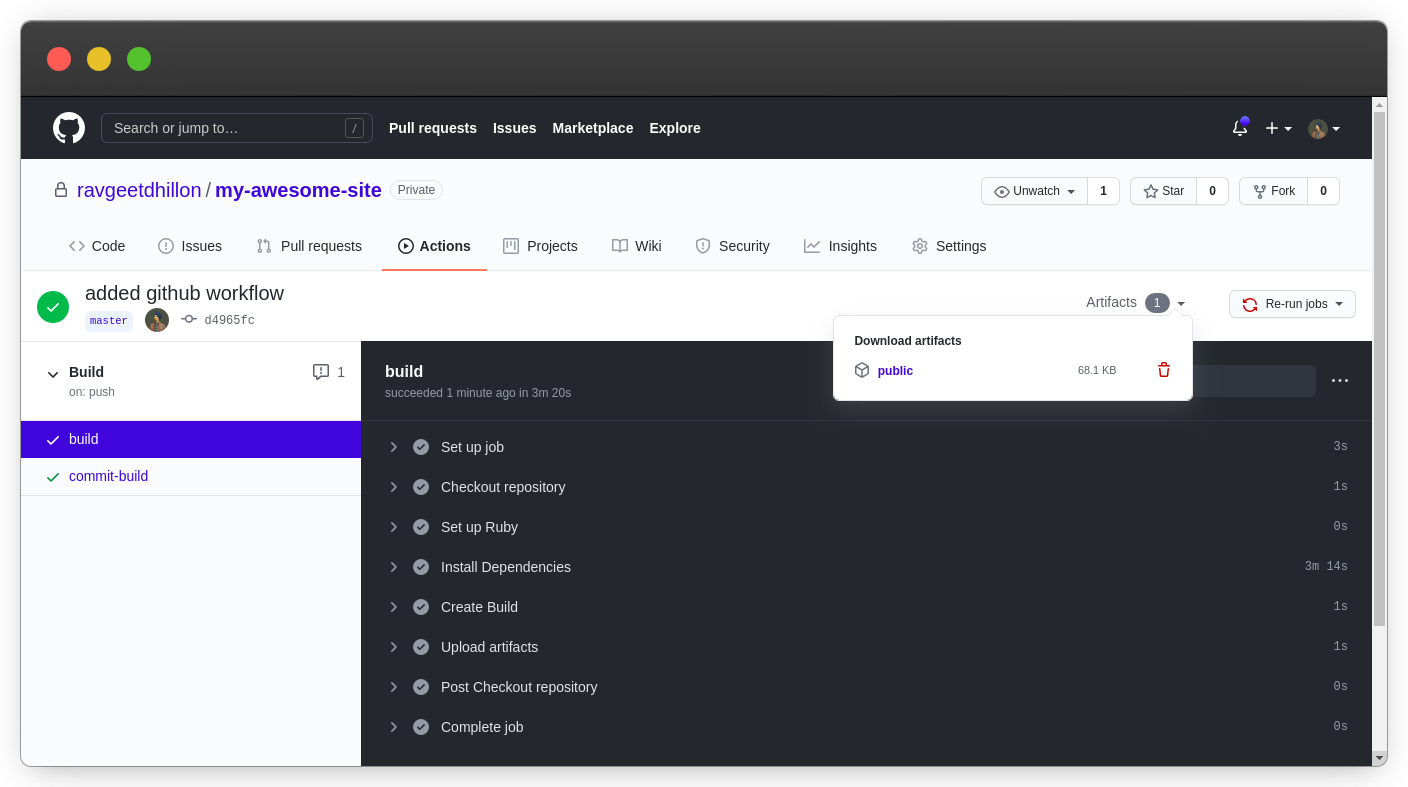Open the Artifacts dropdown arrow
Screen dimensions: 1408x787
[1181, 303]
